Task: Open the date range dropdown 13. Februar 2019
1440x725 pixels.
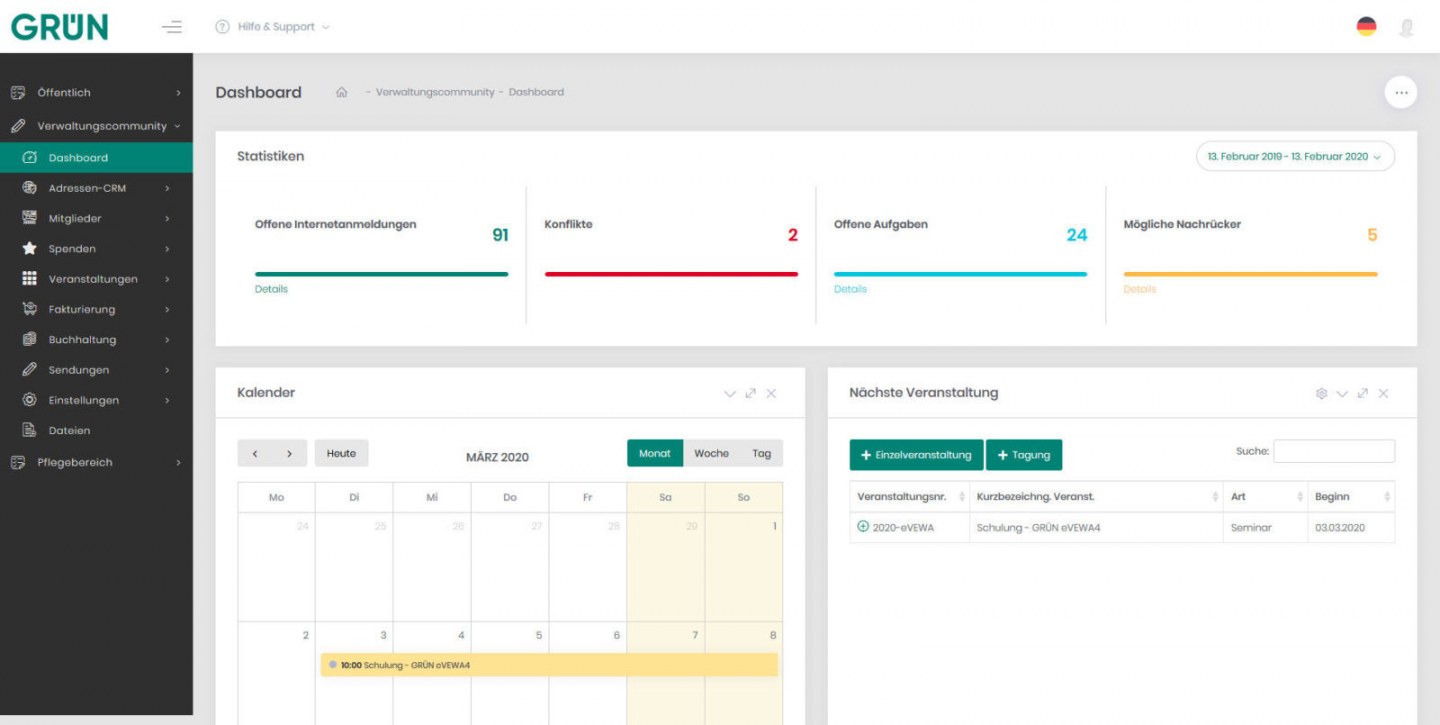Action: pyautogui.click(x=1295, y=156)
